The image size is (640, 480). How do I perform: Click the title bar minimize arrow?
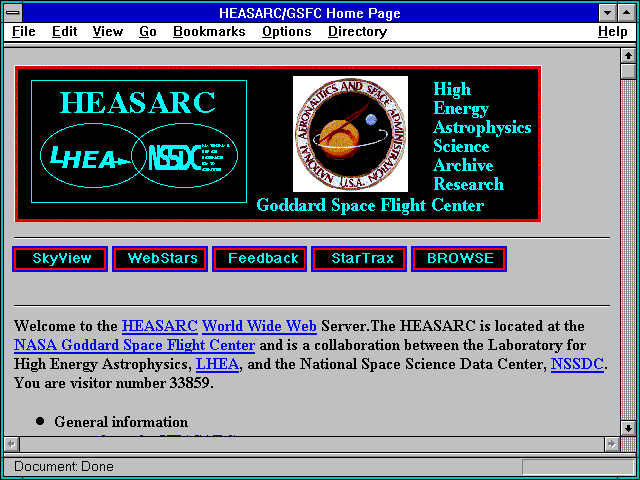tap(608, 13)
